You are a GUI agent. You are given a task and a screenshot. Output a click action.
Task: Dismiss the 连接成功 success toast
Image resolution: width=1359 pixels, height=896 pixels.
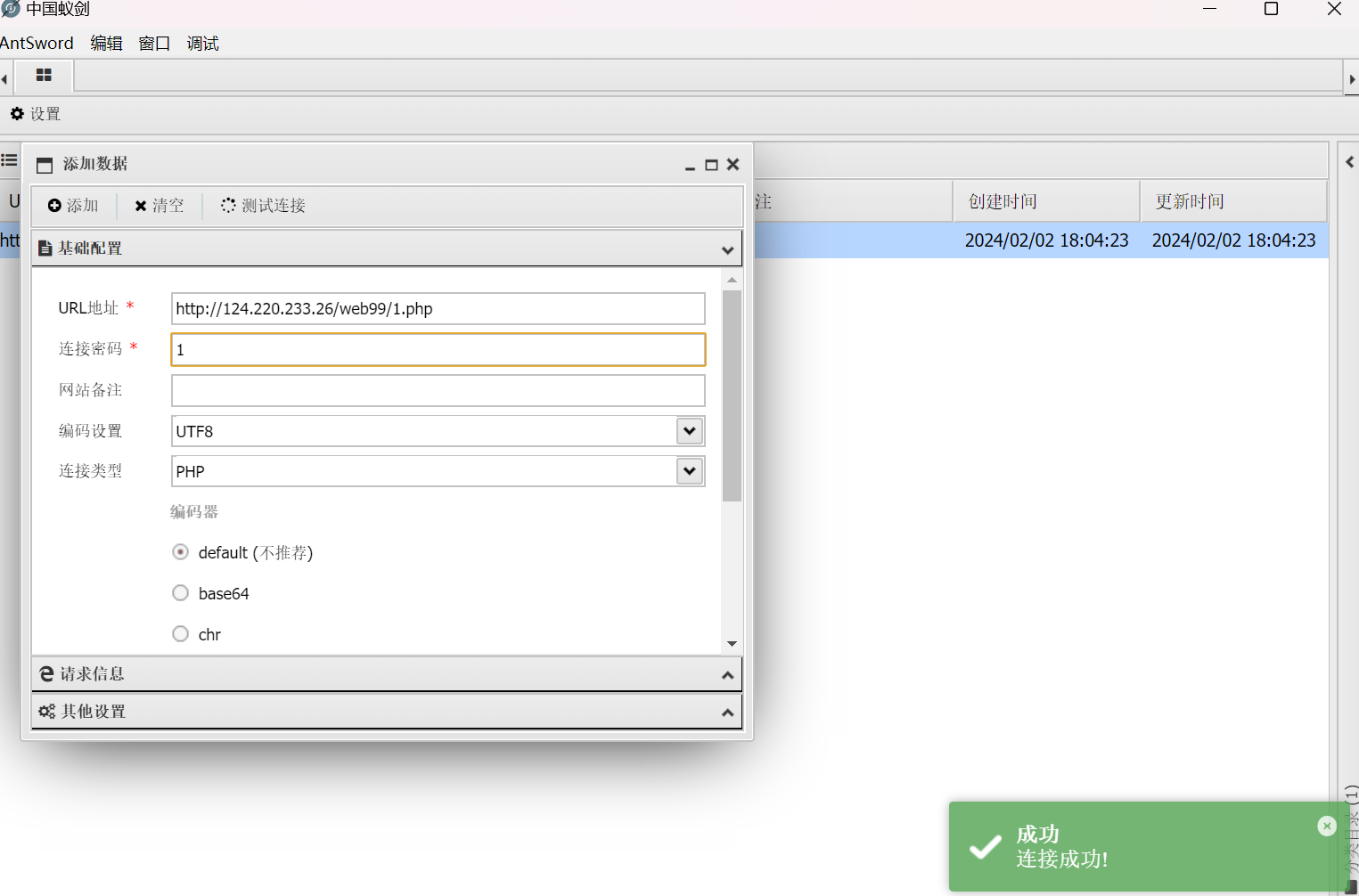(1327, 827)
